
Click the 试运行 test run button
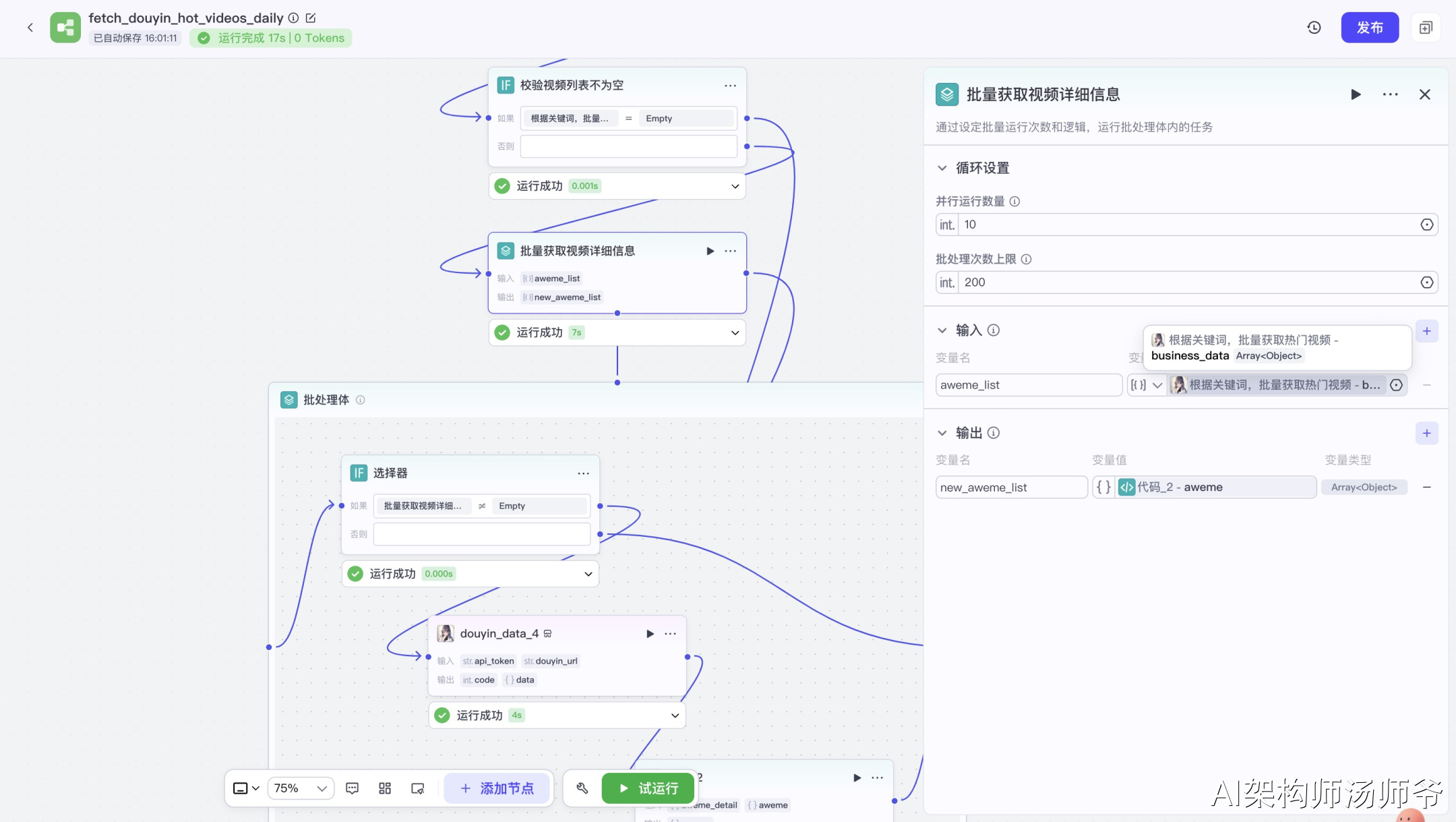tap(648, 788)
